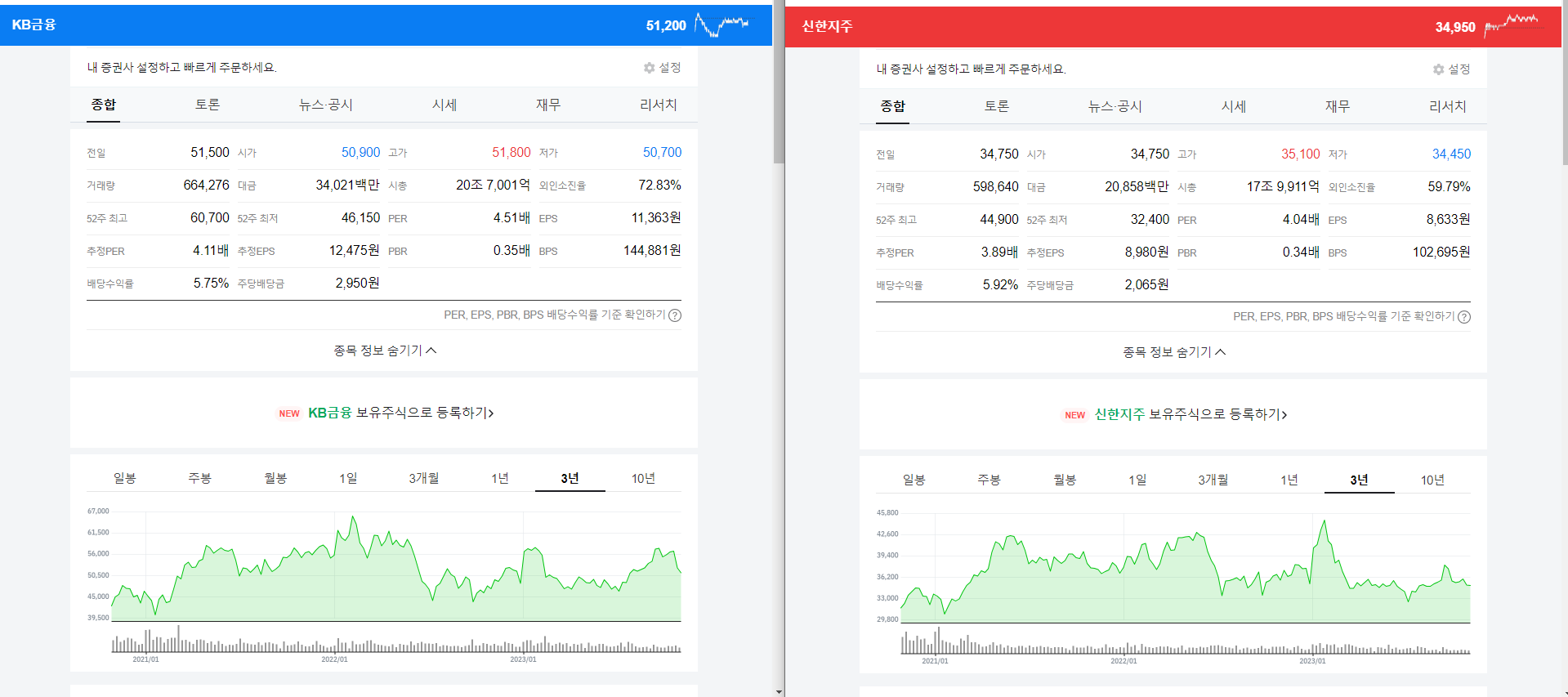Open 리서치 tab in KB금융 panel
Viewport: 1568px width, 697px height.
659,105
